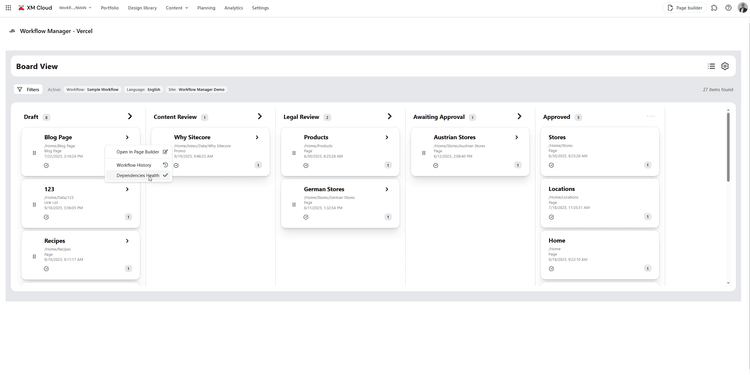
Task: Click the status icon on Locations card
Action: (551, 217)
